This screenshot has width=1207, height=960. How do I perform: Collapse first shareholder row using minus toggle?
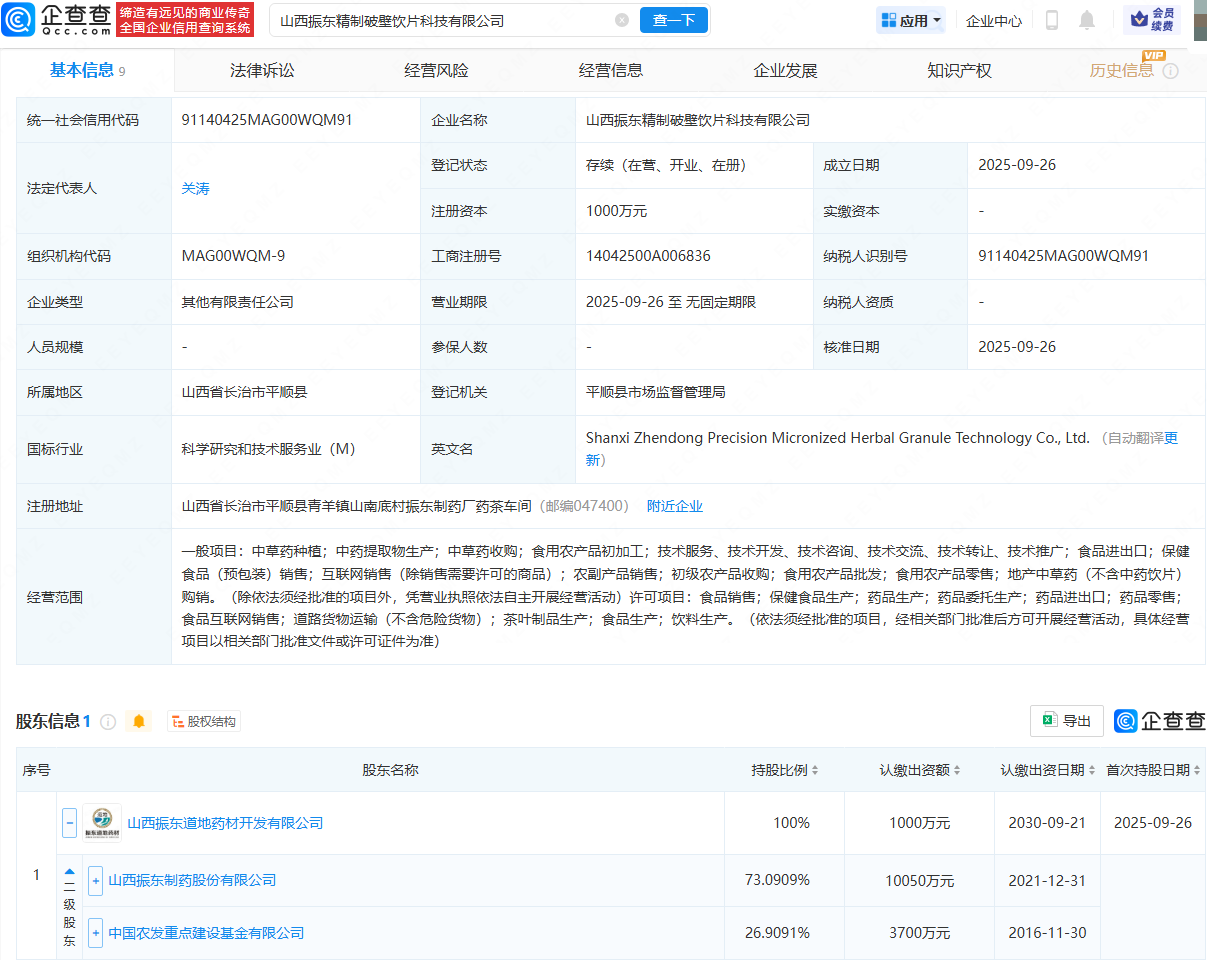[69, 823]
